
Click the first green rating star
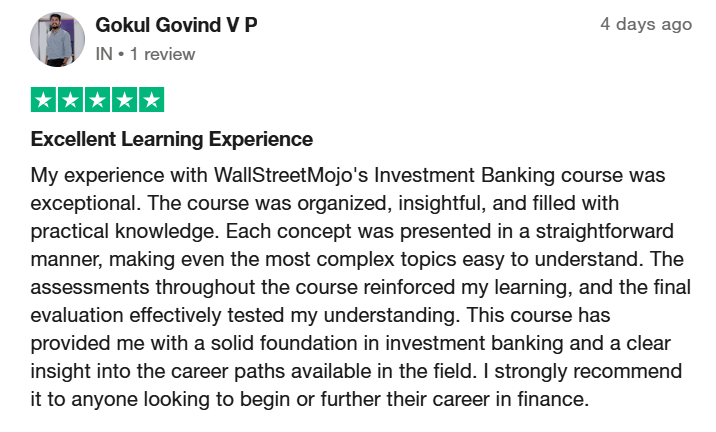[x=44, y=100]
